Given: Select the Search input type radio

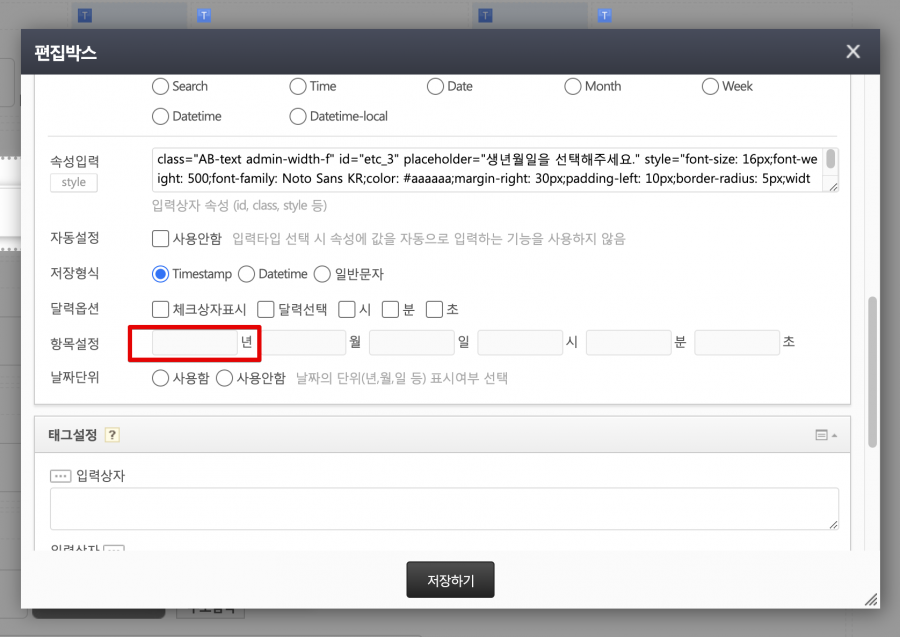Looking at the screenshot, I should [160, 87].
